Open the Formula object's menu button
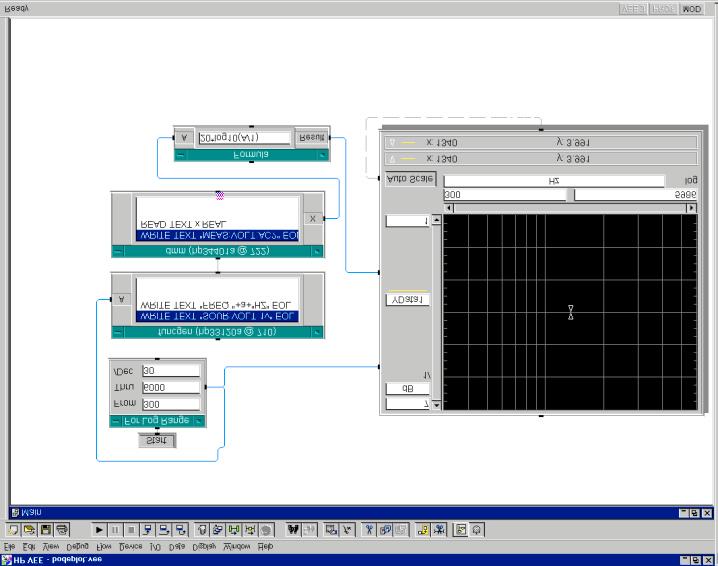This screenshot has width=718, height=566. (180, 155)
